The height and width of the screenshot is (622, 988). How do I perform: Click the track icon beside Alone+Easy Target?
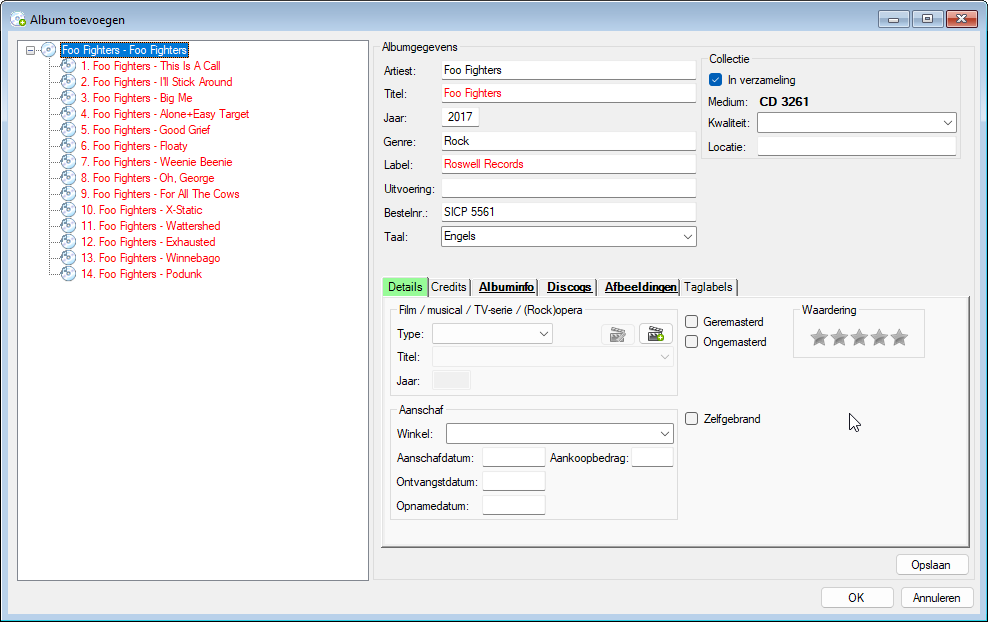(x=68, y=114)
